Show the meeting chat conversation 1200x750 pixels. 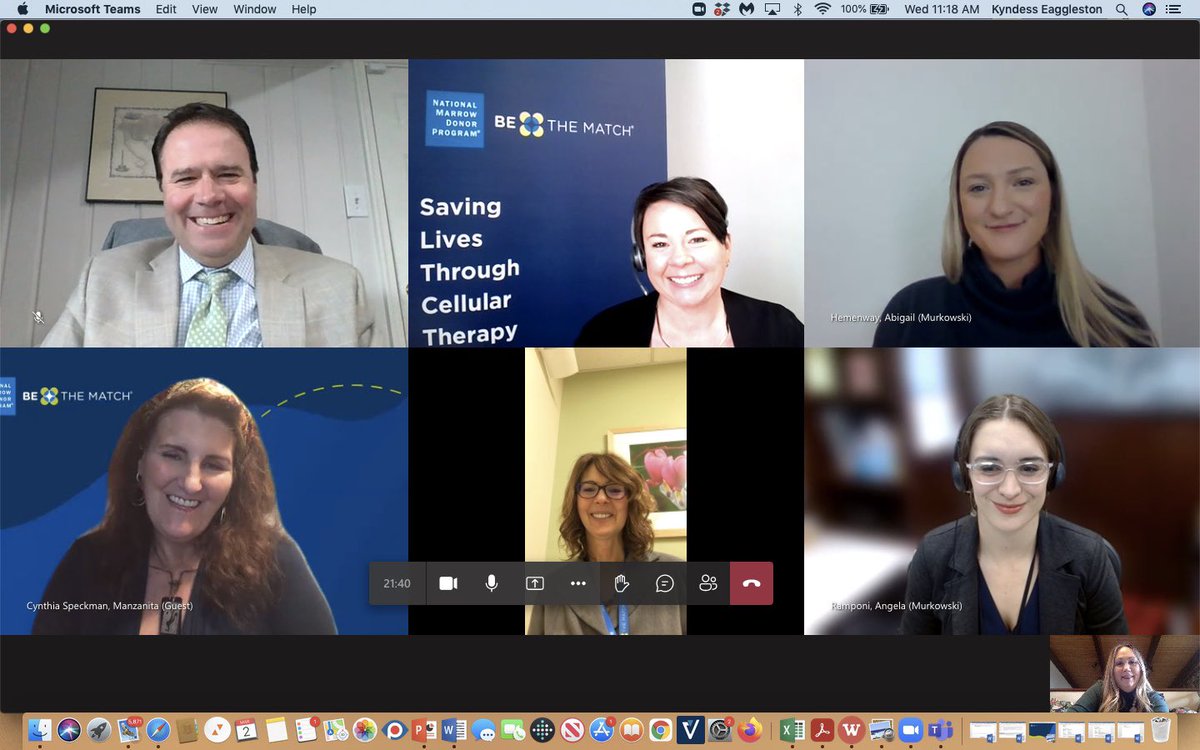click(665, 583)
